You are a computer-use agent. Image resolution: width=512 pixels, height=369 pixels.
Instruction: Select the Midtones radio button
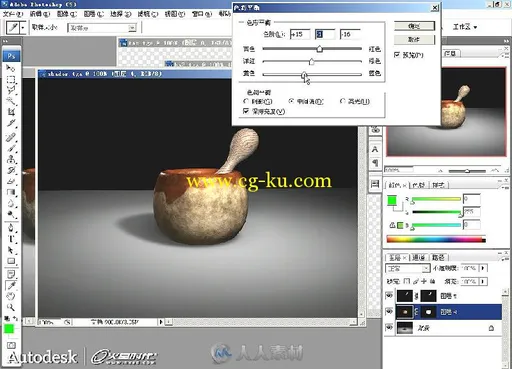[x=291, y=101]
